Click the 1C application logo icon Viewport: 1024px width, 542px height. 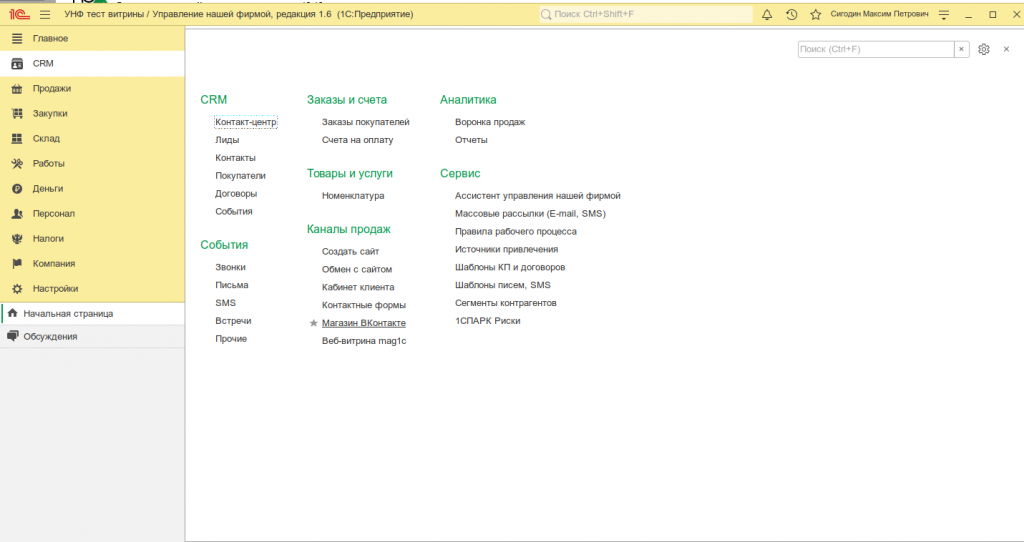tap(20, 14)
